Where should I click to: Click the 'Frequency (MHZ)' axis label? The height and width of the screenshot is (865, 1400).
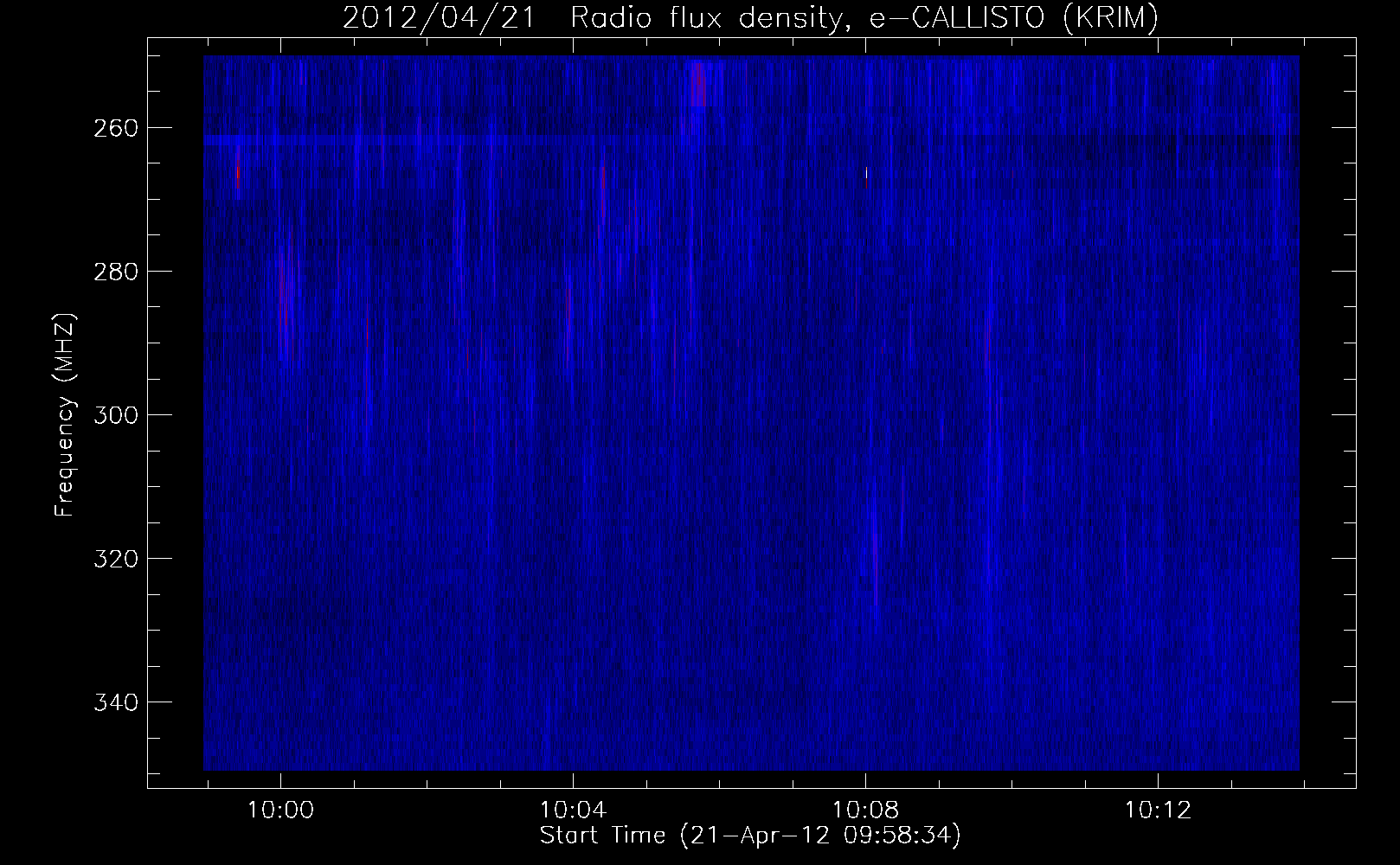(x=65, y=414)
